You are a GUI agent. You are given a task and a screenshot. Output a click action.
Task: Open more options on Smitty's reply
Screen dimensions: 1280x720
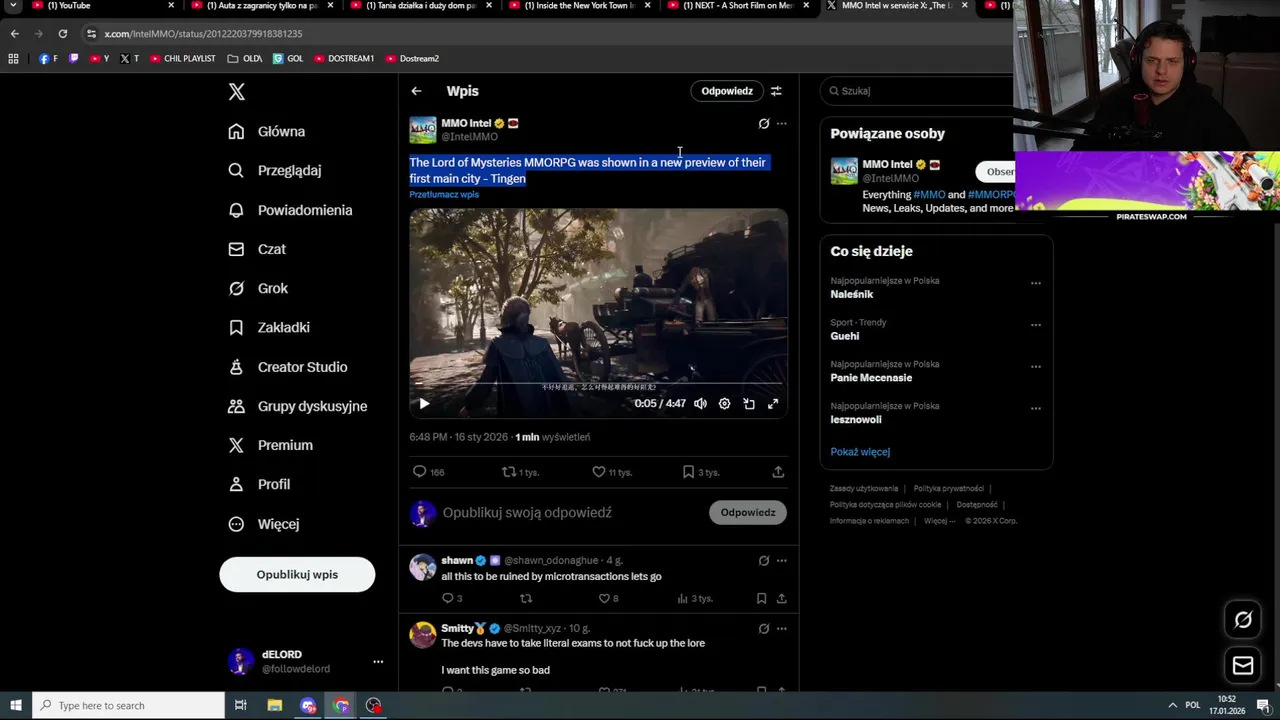coord(782,629)
